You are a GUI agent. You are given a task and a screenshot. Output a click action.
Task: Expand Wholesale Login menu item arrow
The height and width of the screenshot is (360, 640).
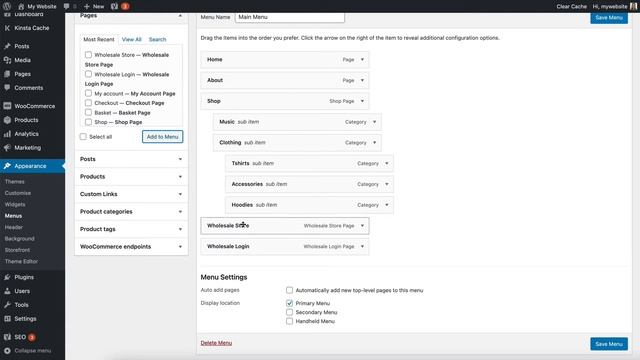[362, 247]
